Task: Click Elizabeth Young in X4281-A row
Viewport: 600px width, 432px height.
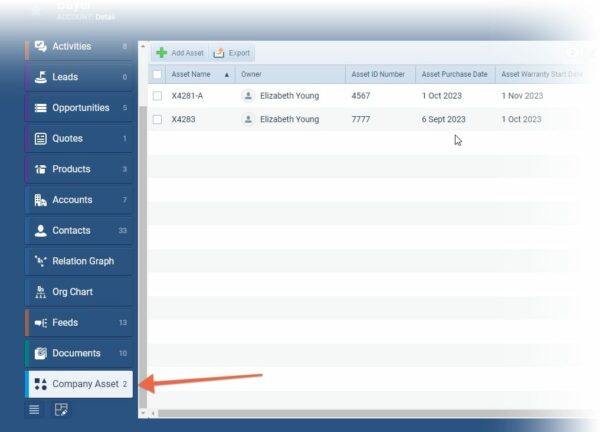Action: point(289,96)
